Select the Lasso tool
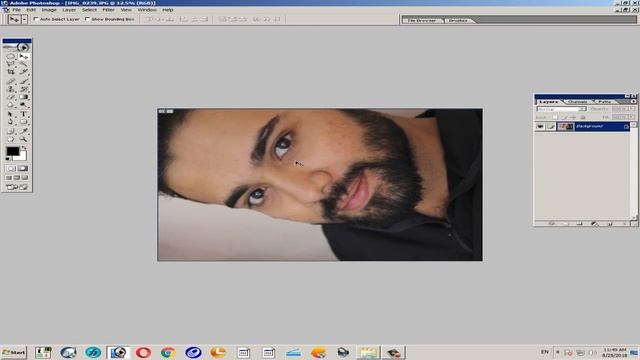This screenshot has width=640, height=360. coord(11,64)
